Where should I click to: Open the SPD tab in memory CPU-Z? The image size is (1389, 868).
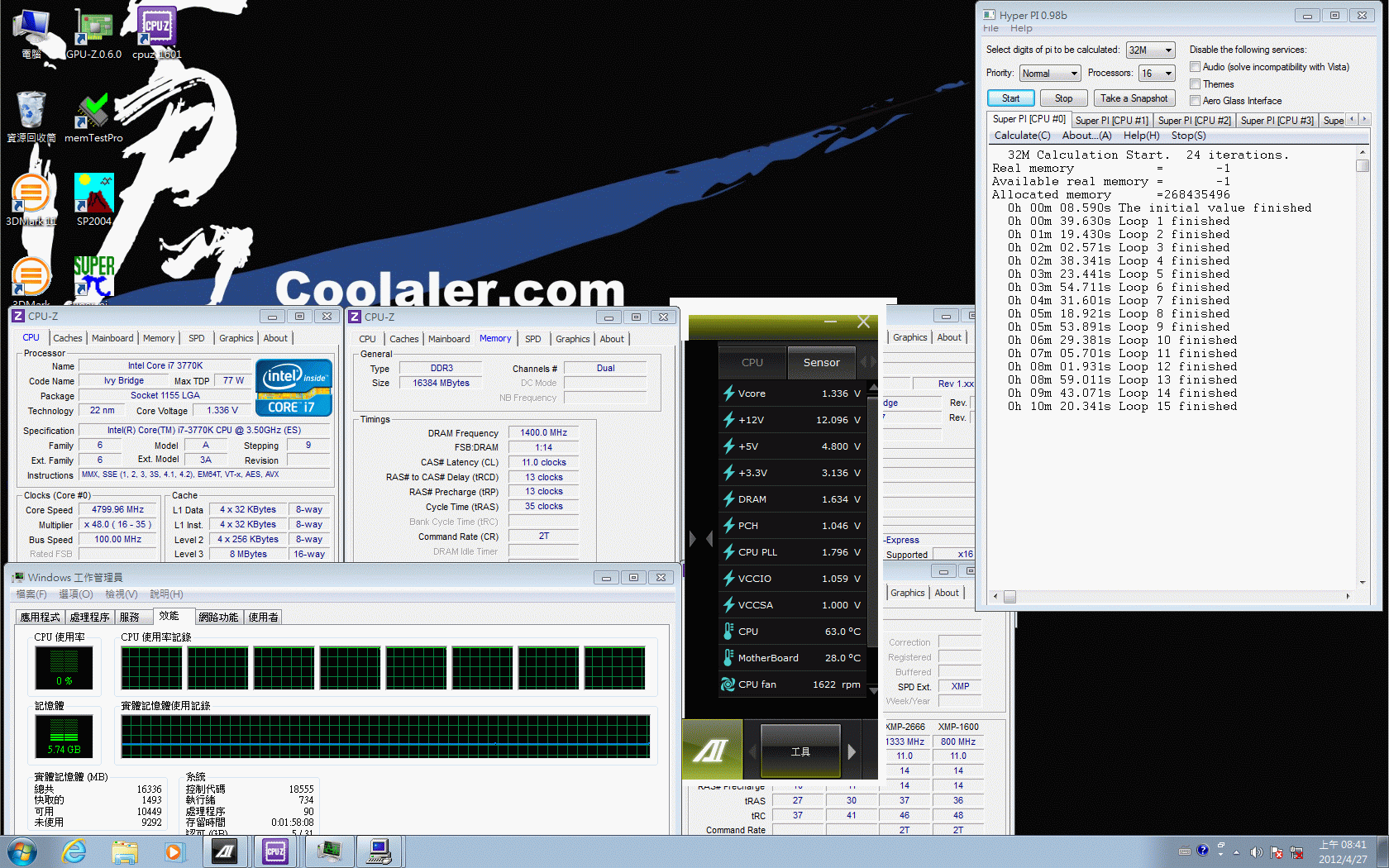[x=532, y=339]
